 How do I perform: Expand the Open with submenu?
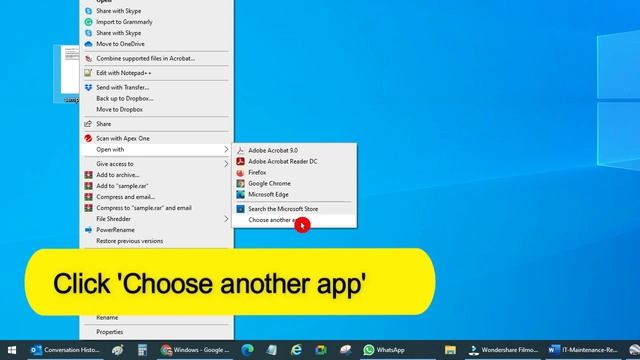[x=157, y=149]
